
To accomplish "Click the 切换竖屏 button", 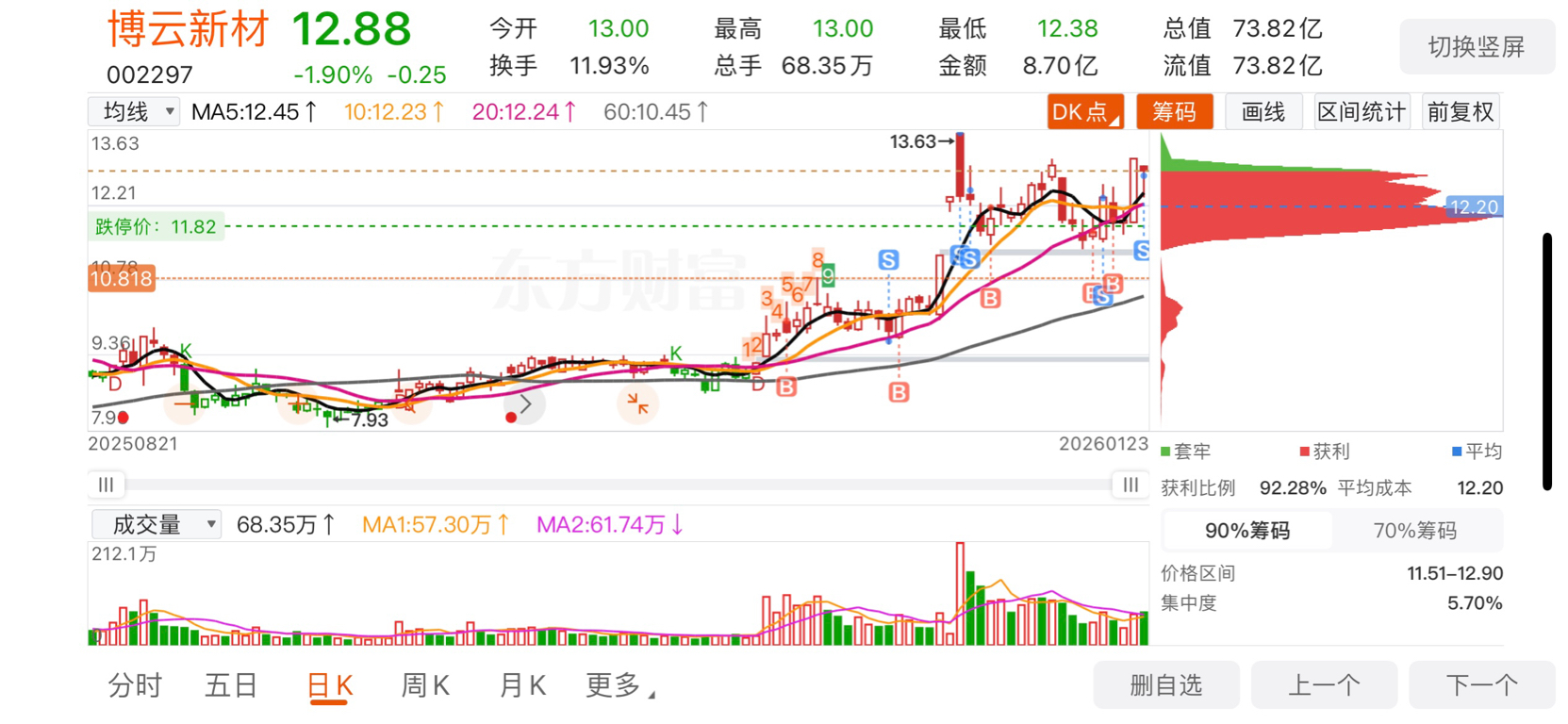I will (x=1477, y=46).
